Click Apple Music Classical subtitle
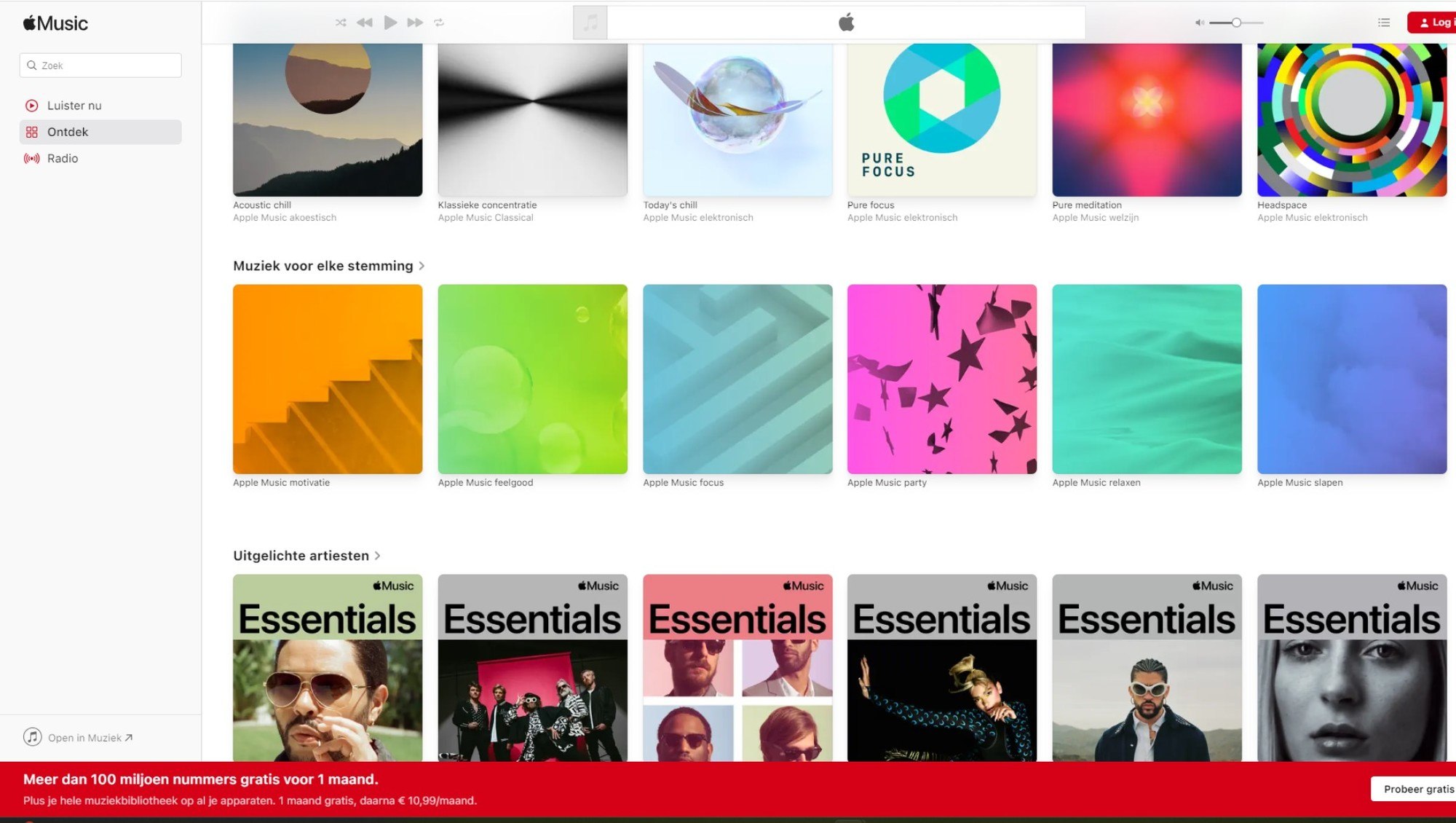This screenshot has width=1456, height=823. [486, 218]
